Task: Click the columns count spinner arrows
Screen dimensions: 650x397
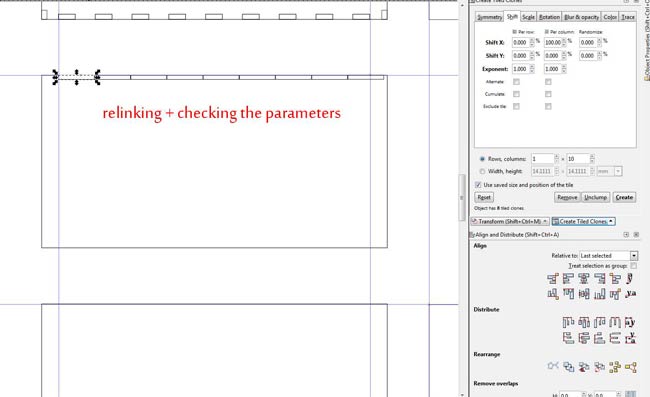Action: click(592, 159)
